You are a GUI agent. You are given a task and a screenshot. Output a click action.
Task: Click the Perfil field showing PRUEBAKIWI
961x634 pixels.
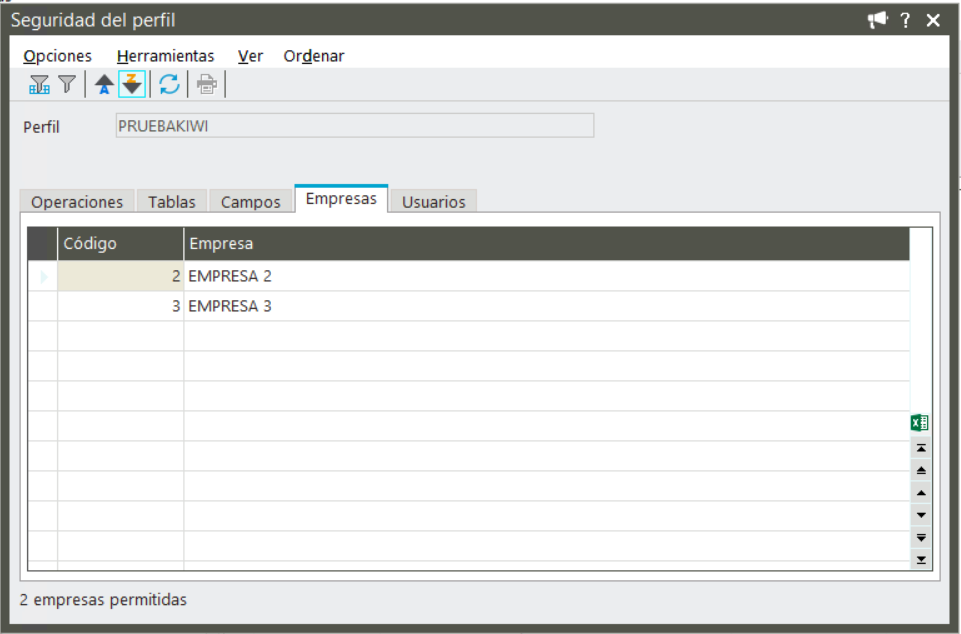(354, 126)
